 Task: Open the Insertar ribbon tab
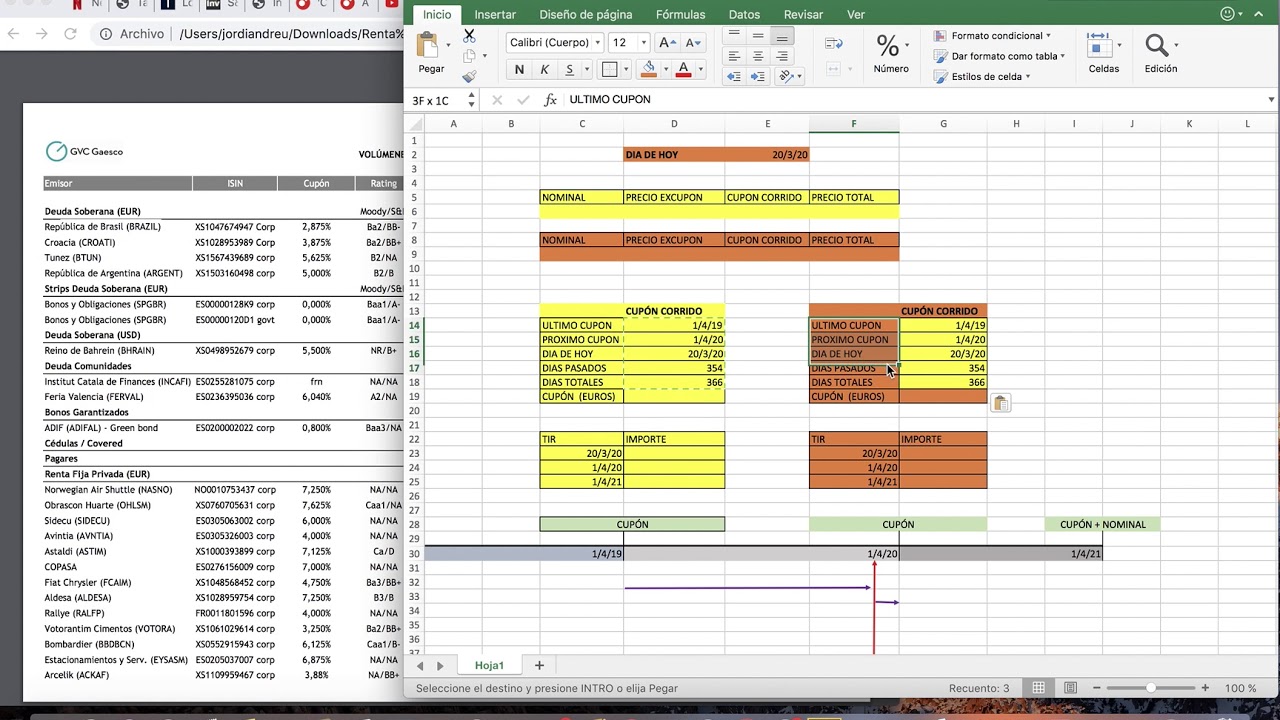(495, 15)
